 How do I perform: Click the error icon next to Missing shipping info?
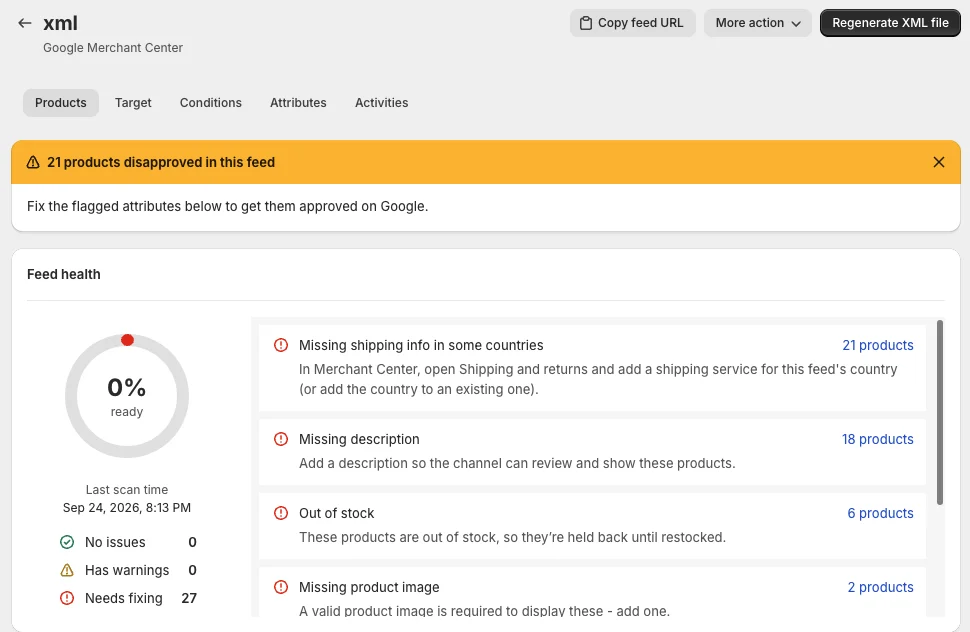tap(281, 345)
